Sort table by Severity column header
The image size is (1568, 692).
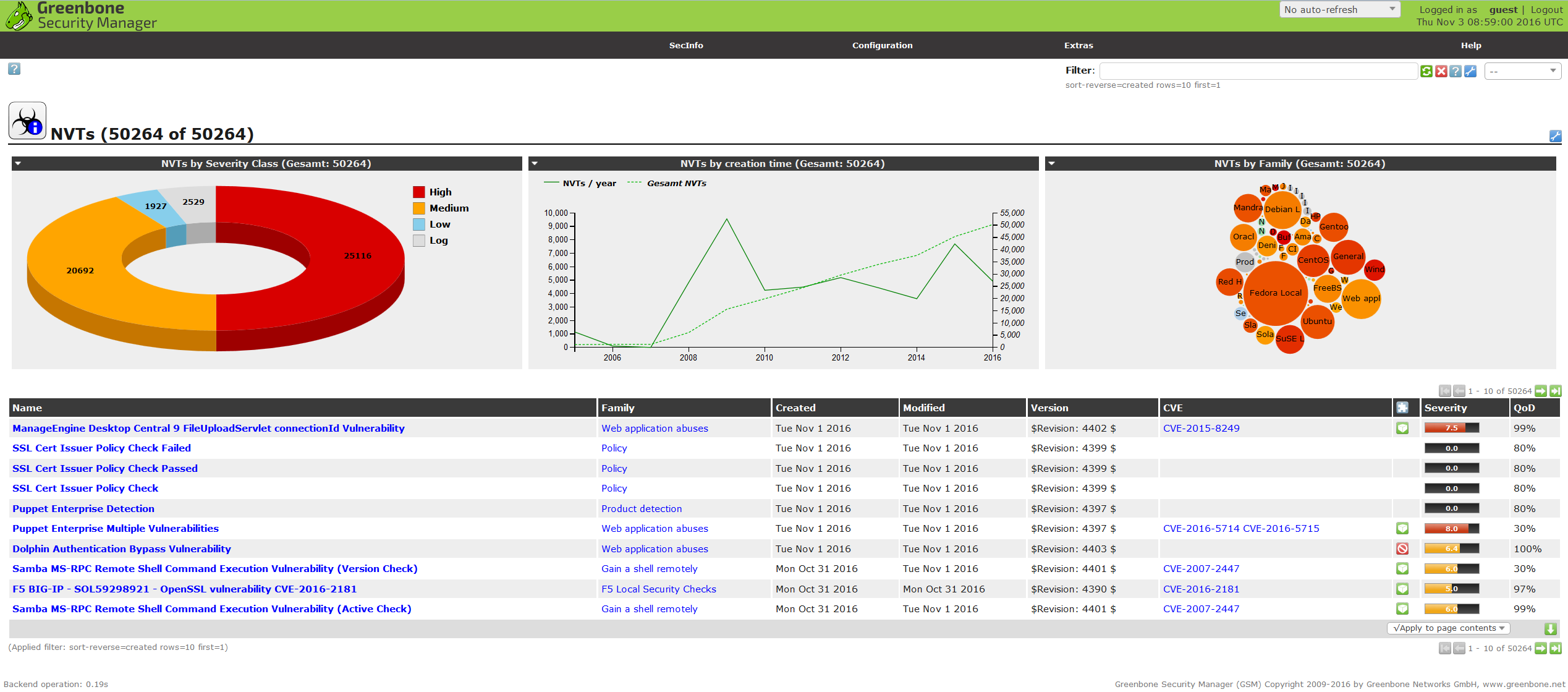1445,408
